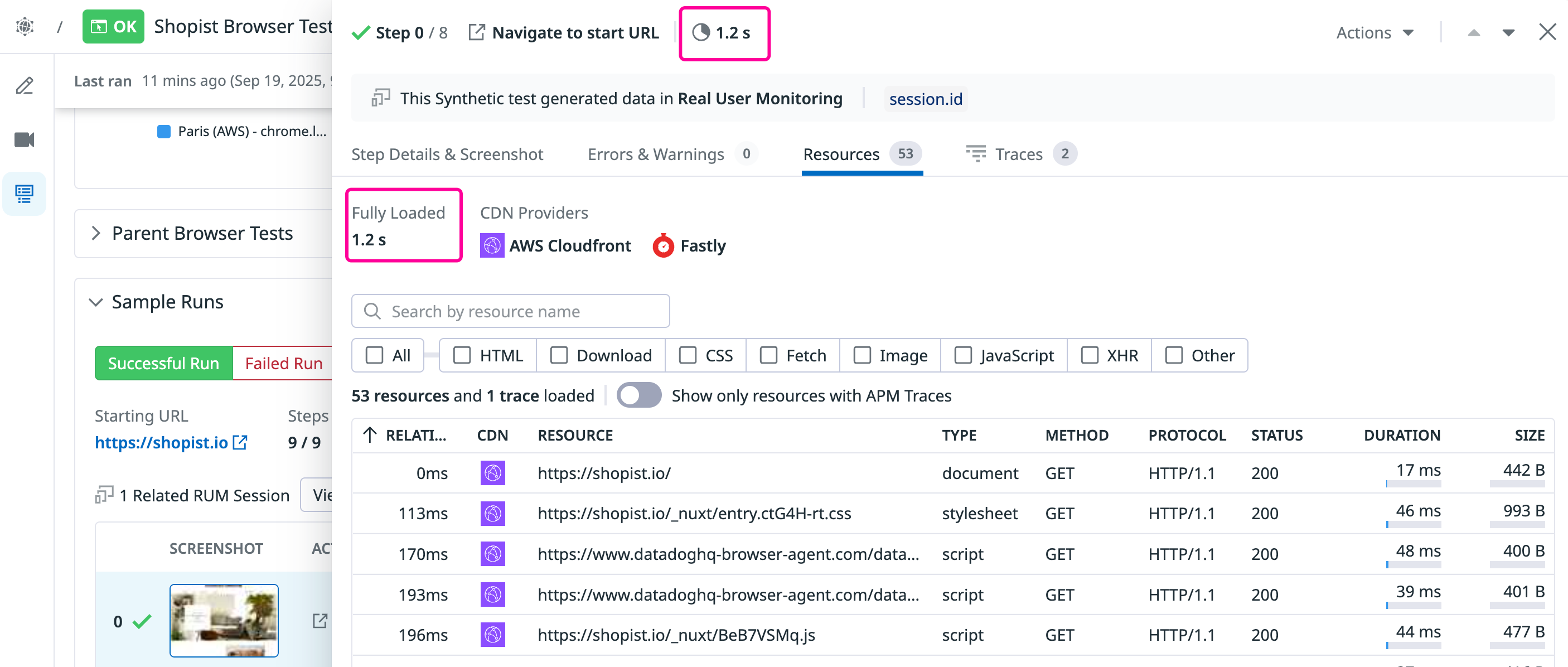Check the JavaScript resource filter
The width and height of the screenshot is (1568, 667).
(963, 355)
